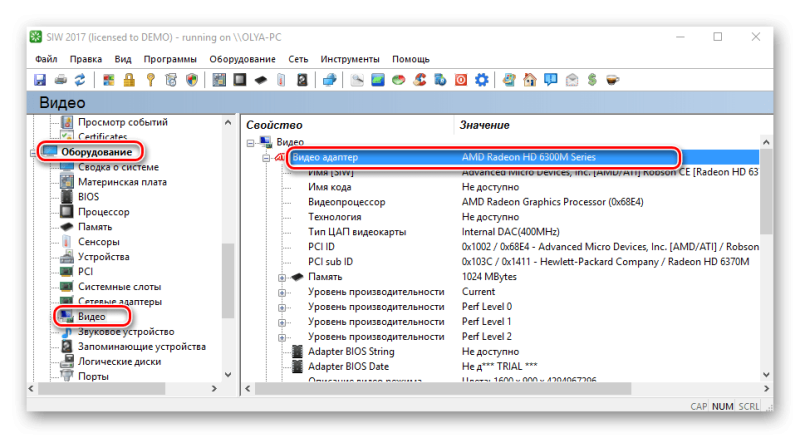Screen dimensions: 800x438
Task: Click the coffee cup toolbar icon
Action: coord(611,79)
